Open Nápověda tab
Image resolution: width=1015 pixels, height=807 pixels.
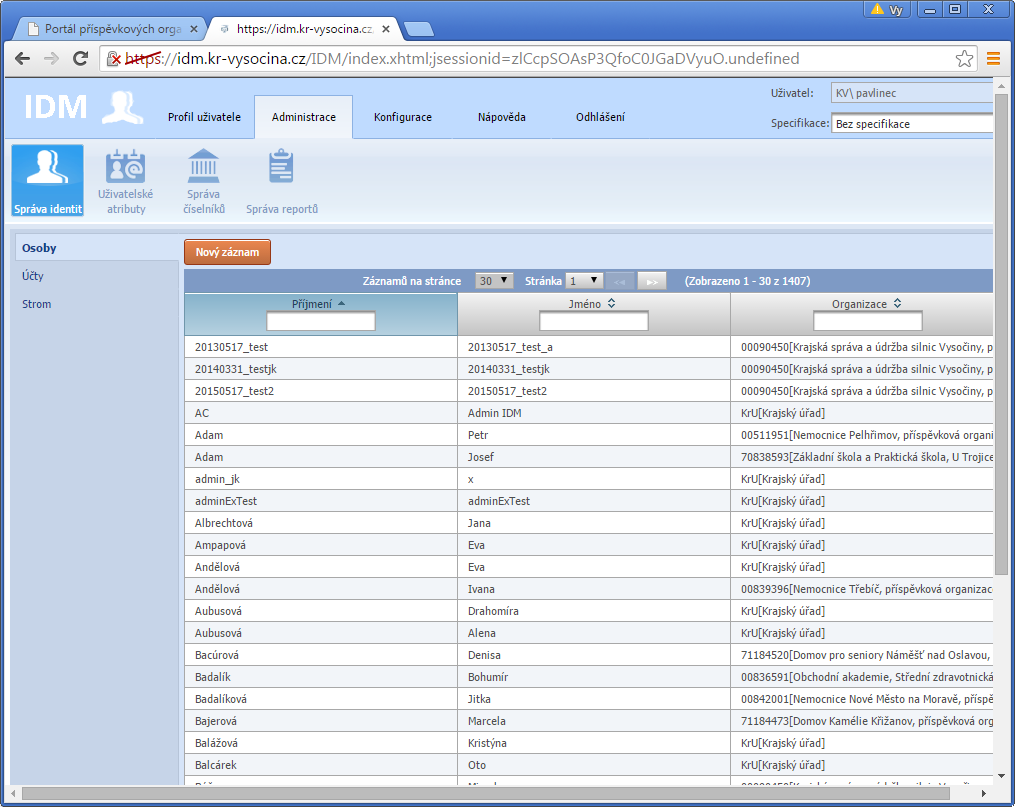pos(502,117)
